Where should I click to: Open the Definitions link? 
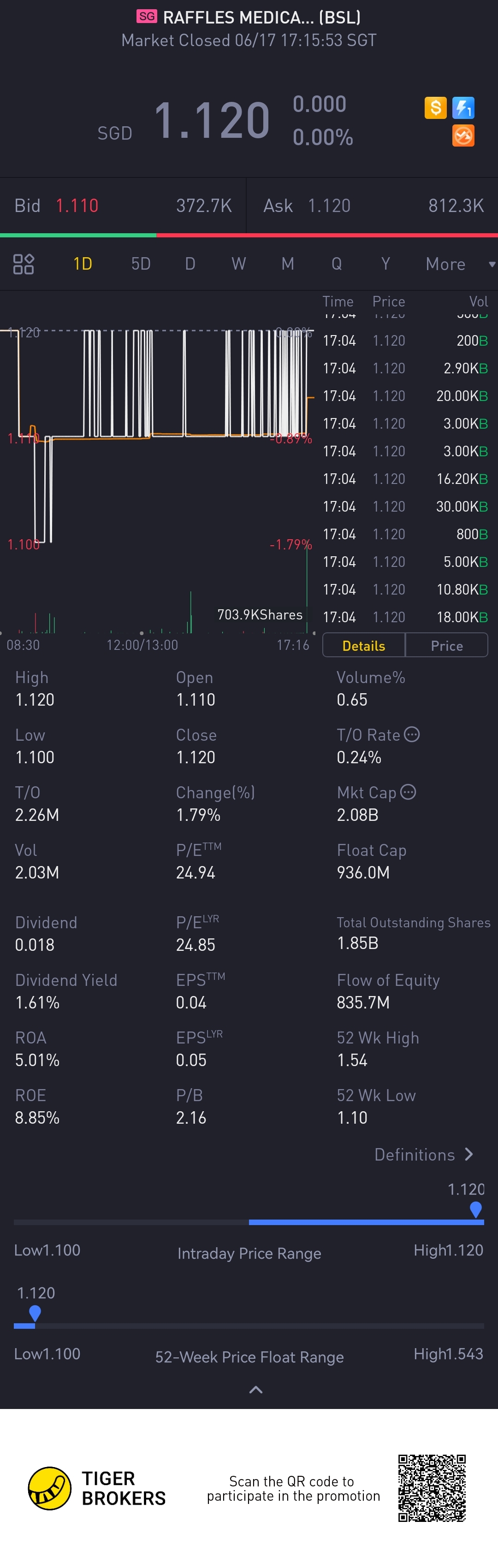pyautogui.click(x=415, y=1154)
